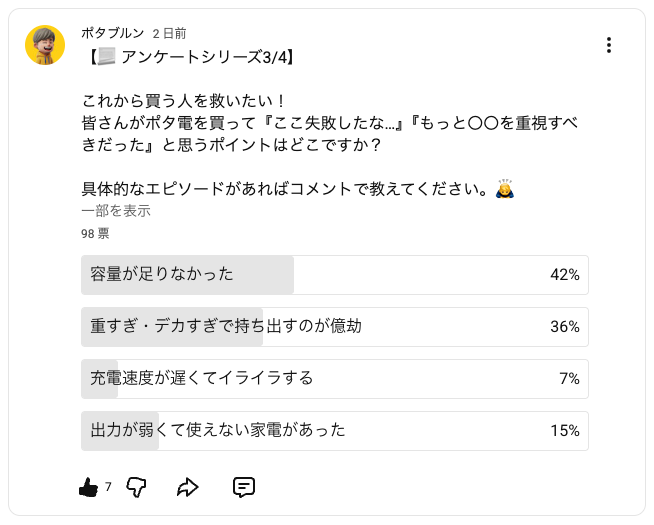
Task: Open comments with the speech bubble icon
Action: pos(243,487)
